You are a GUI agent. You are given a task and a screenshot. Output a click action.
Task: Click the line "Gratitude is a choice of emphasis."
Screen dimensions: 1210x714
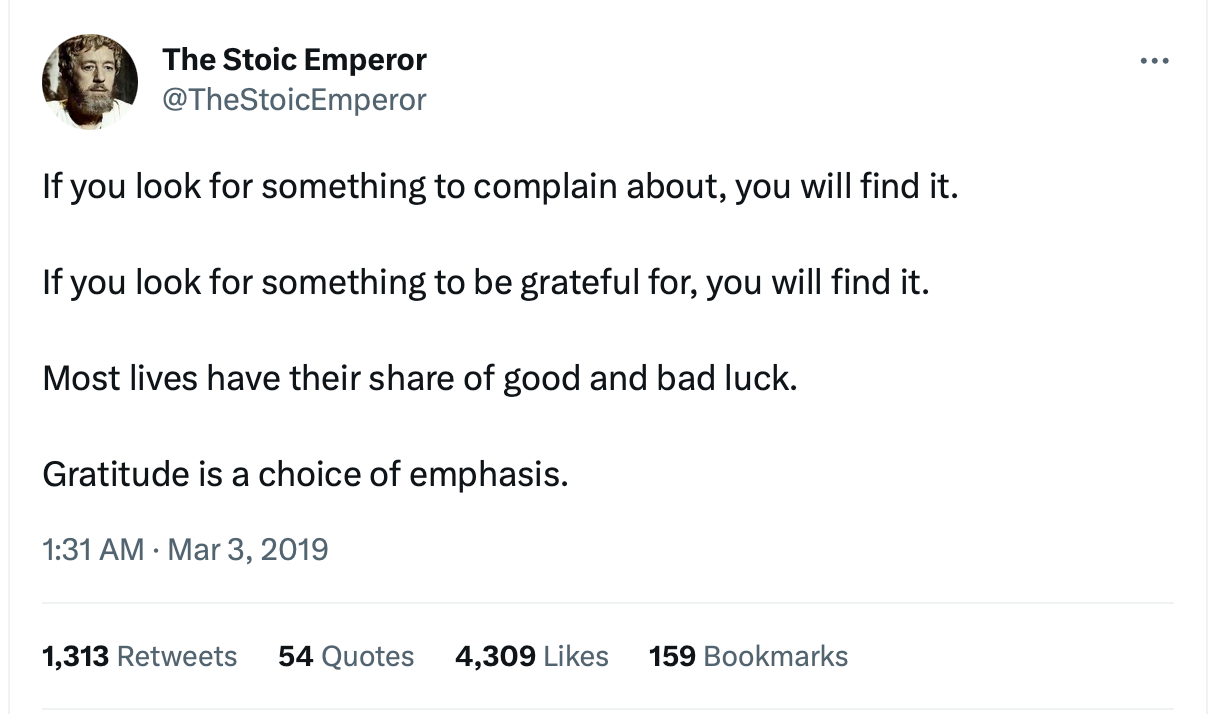(x=305, y=474)
